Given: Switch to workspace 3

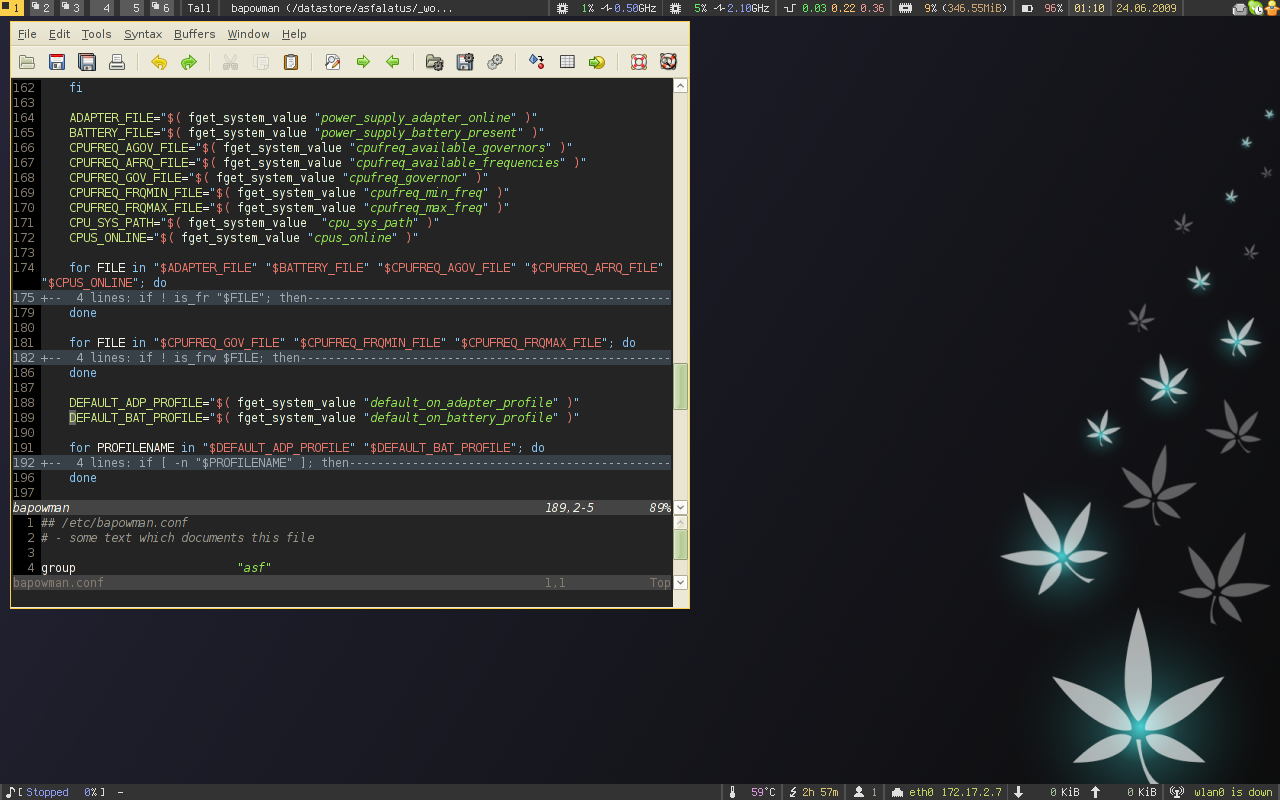Looking at the screenshot, I should tap(71, 8).
